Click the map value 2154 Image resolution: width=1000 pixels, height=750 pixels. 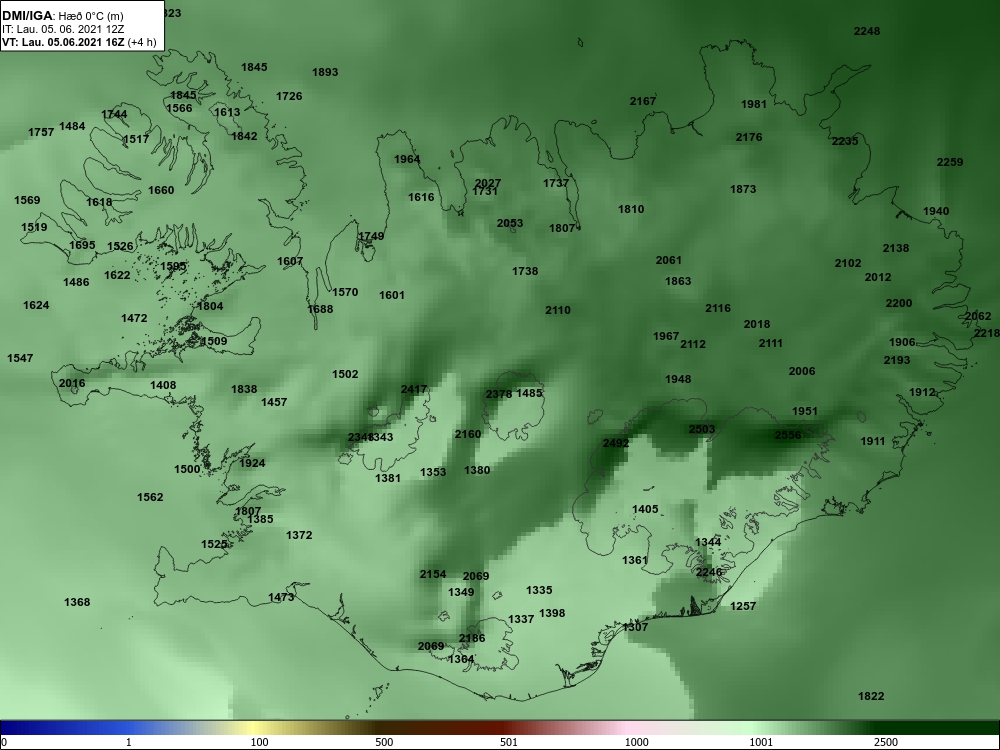click(432, 574)
